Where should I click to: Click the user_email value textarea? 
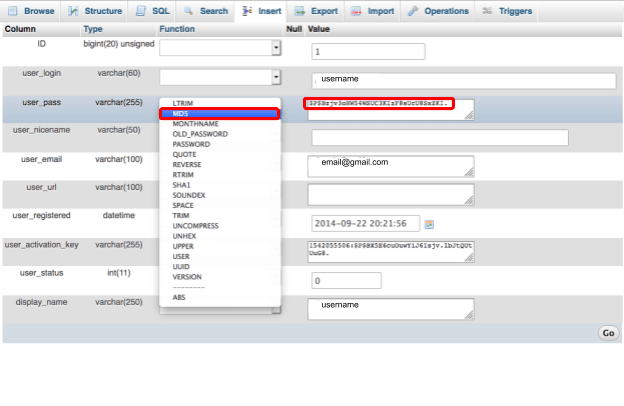391,166
